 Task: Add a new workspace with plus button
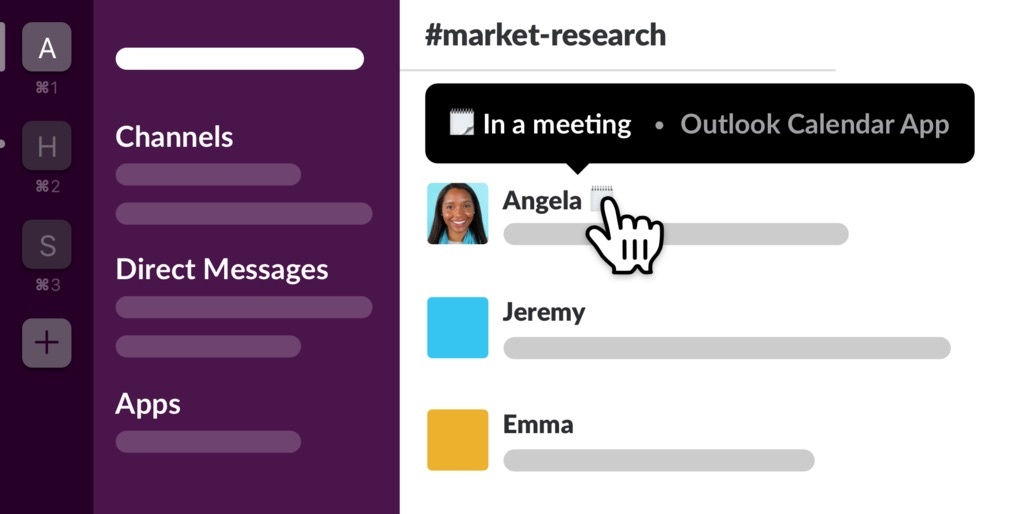click(x=46, y=343)
